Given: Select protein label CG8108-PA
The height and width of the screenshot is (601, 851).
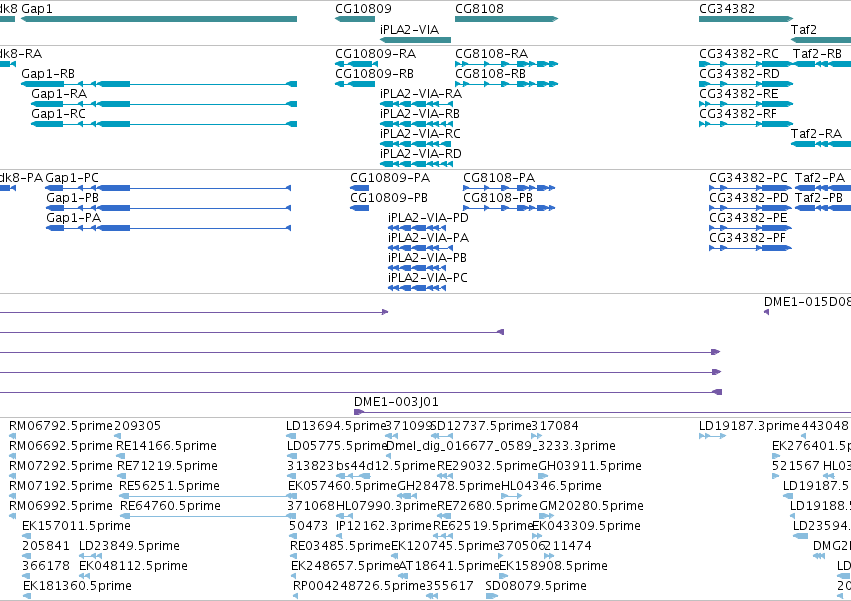Looking at the screenshot, I should (x=499, y=178).
